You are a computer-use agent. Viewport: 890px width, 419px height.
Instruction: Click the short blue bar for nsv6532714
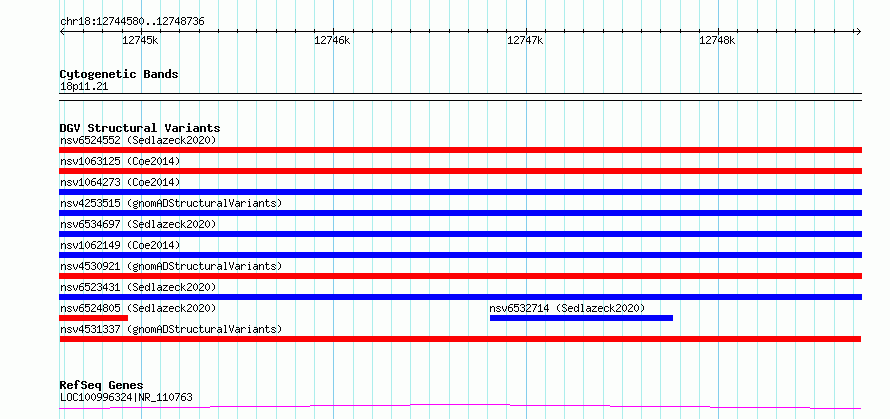click(581, 318)
